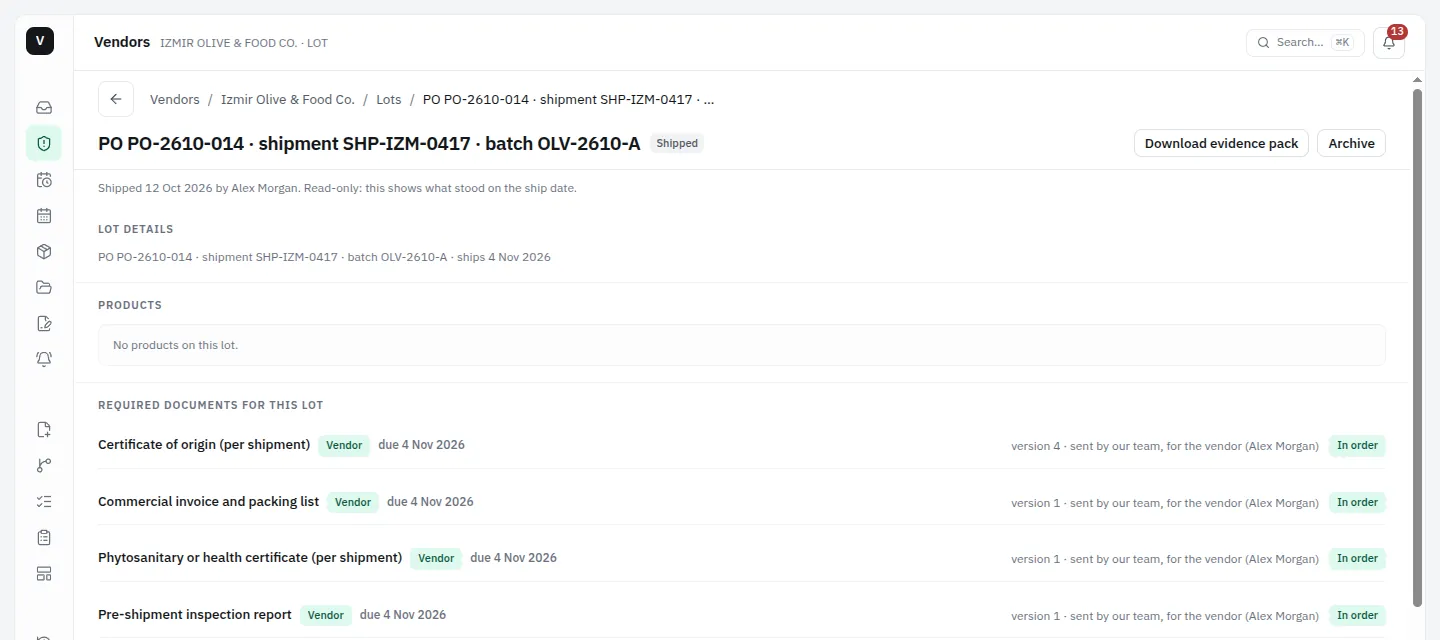Viewport: 1440px width, 640px height.
Task: Click the checklist sidebar icon
Action: [44, 501]
